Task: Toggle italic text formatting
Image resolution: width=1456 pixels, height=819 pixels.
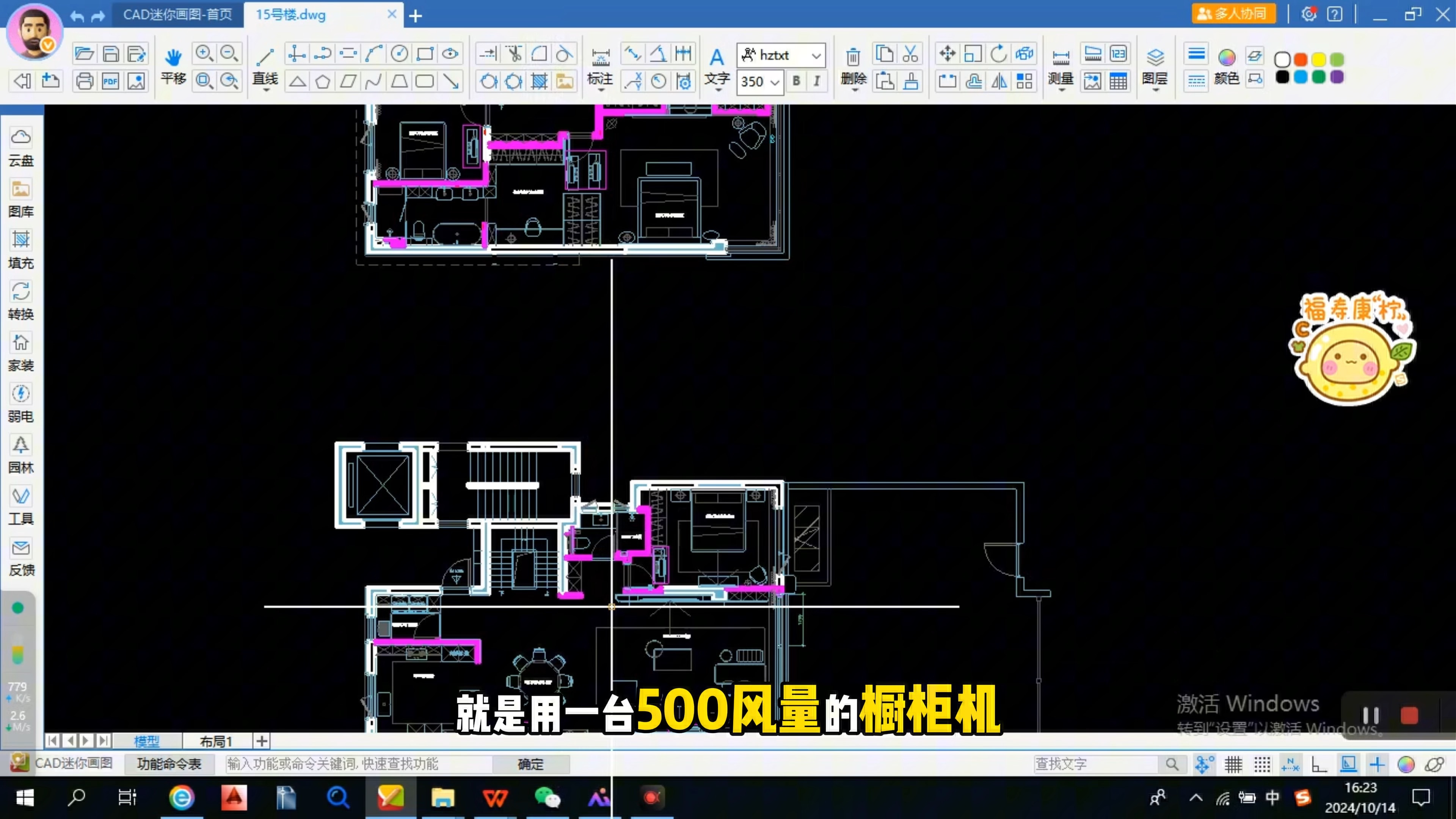Action: point(817,82)
